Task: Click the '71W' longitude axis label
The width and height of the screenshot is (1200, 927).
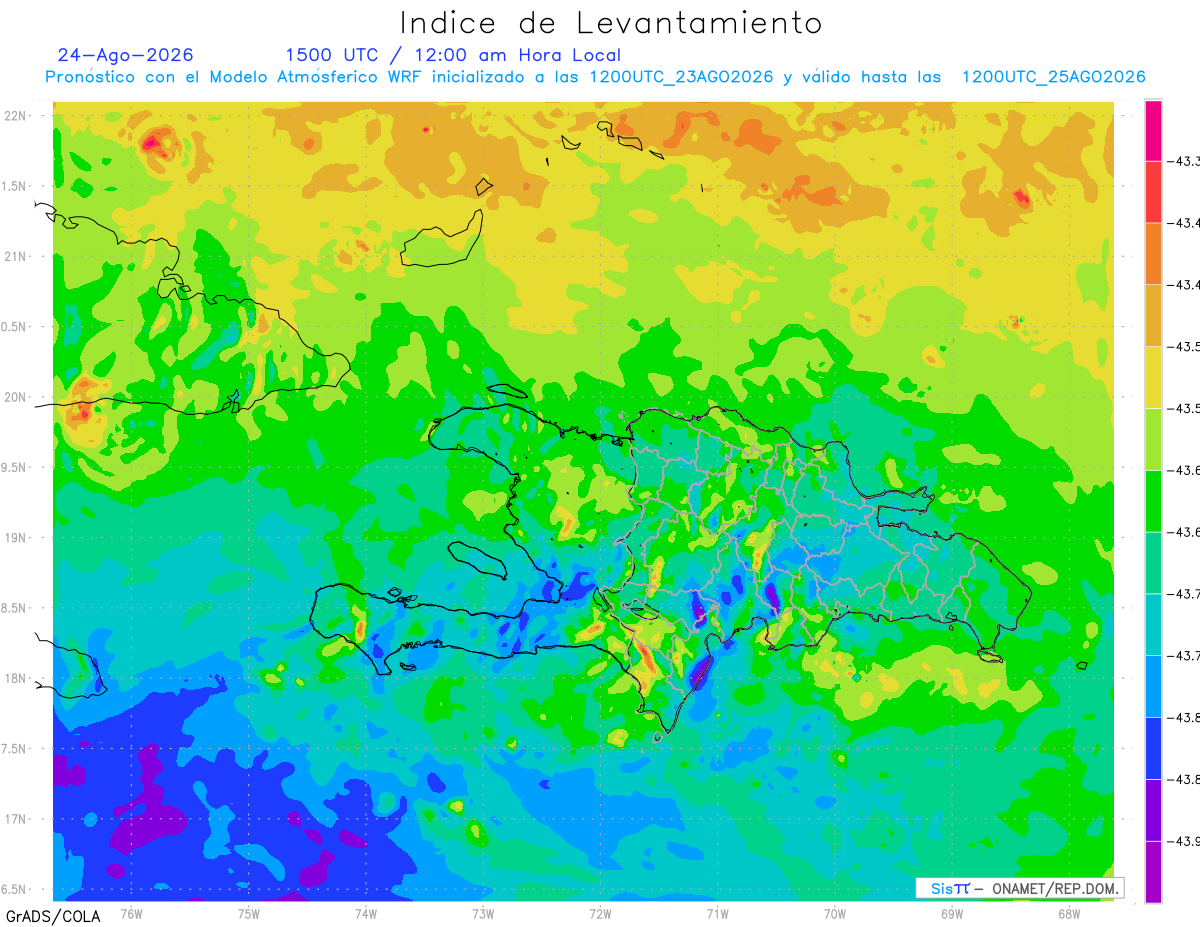Action: click(717, 913)
